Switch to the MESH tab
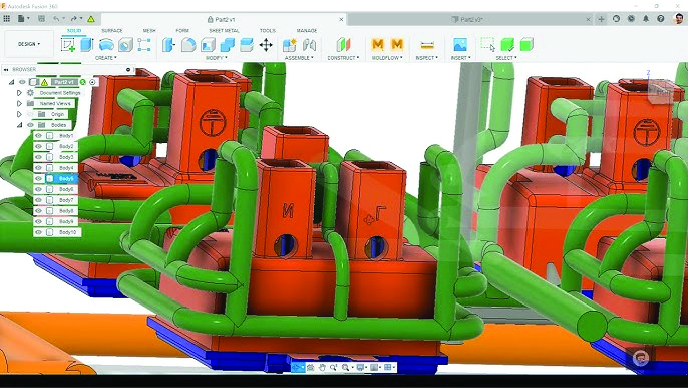The height and width of the screenshot is (388, 689). click(x=149, y=30)
